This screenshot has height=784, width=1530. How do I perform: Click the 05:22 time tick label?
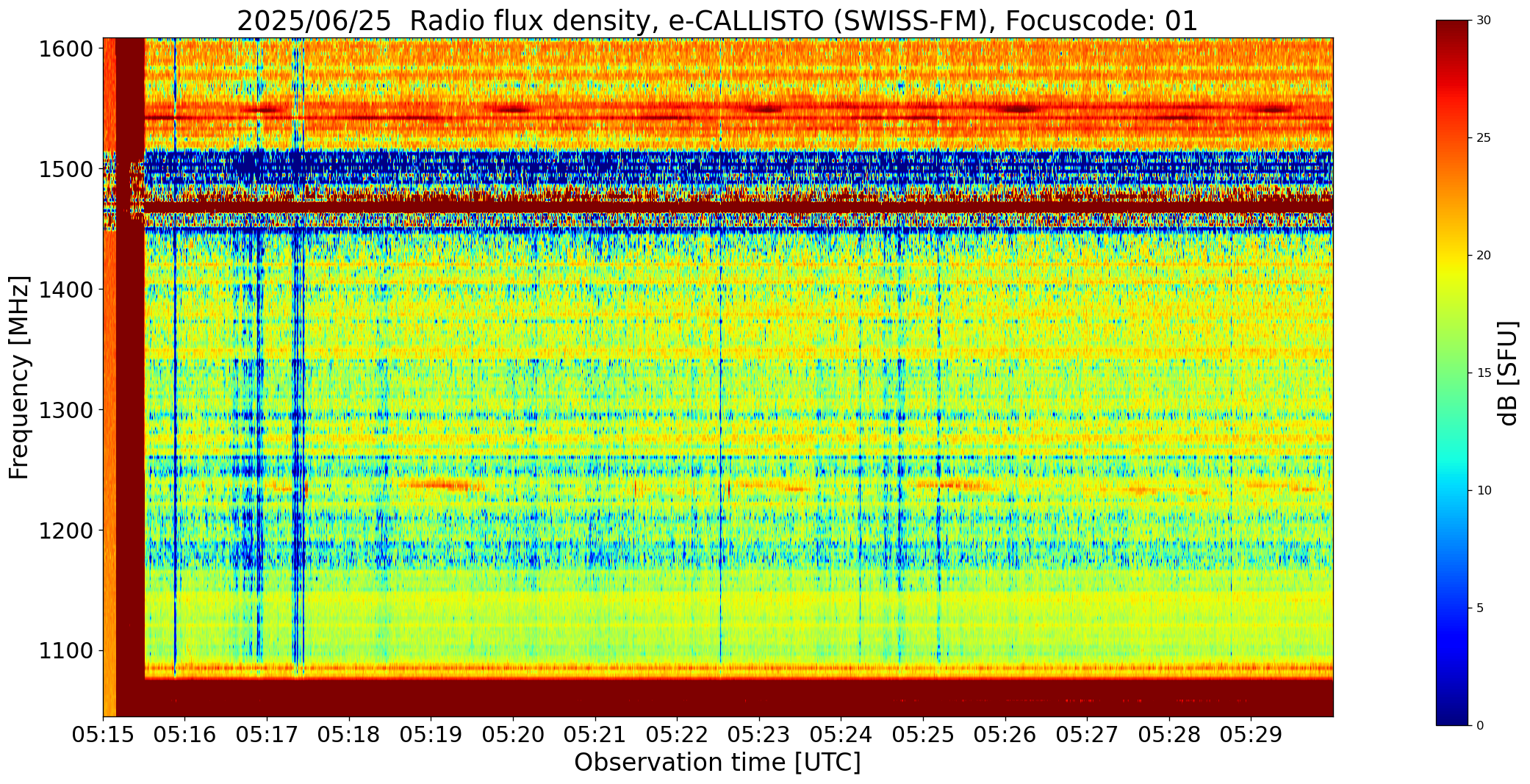(x=677, y=735)
